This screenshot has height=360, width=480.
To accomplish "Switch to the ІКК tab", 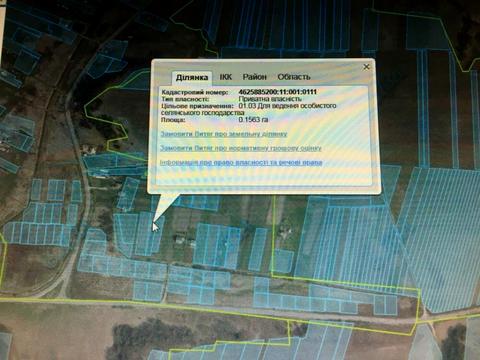I will [226, 77].
